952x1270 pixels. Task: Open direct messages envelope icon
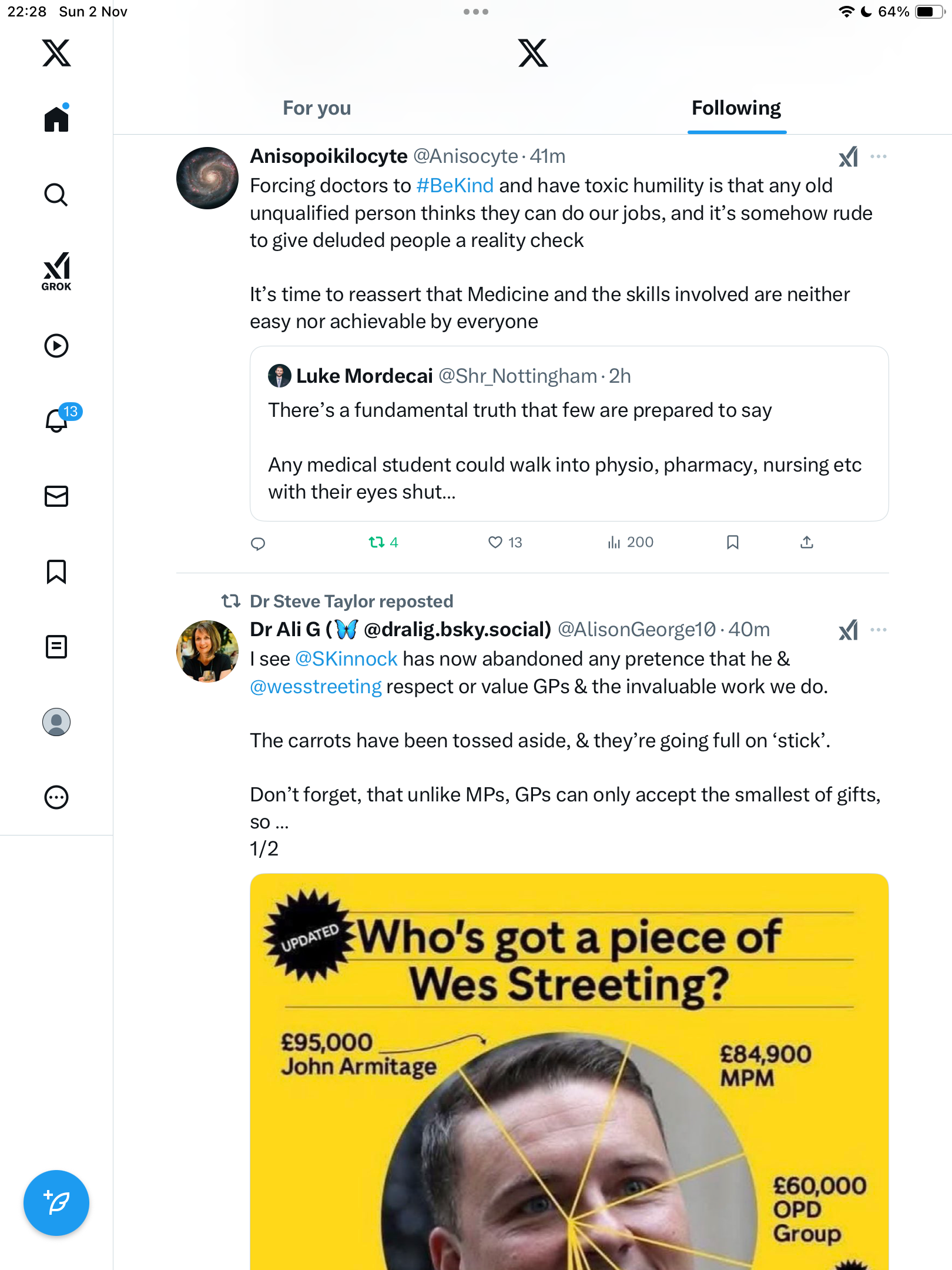(56, 496)
